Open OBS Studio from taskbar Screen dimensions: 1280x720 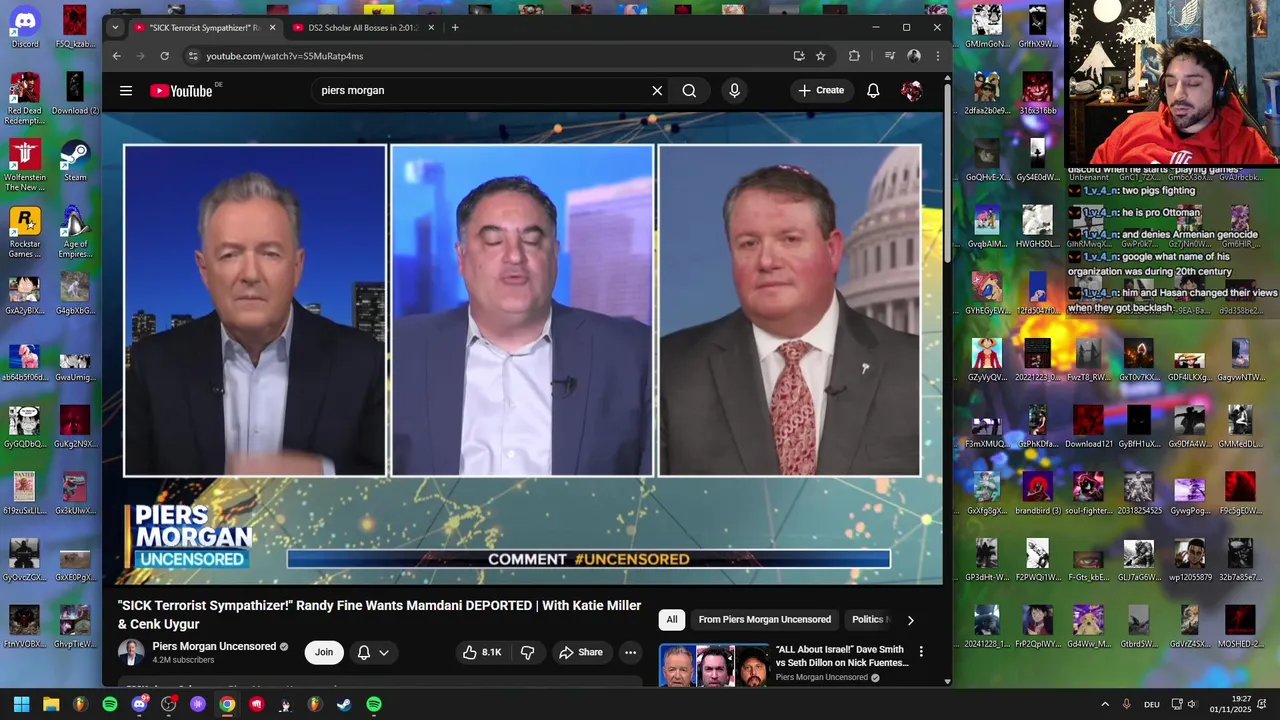(168, 704)
